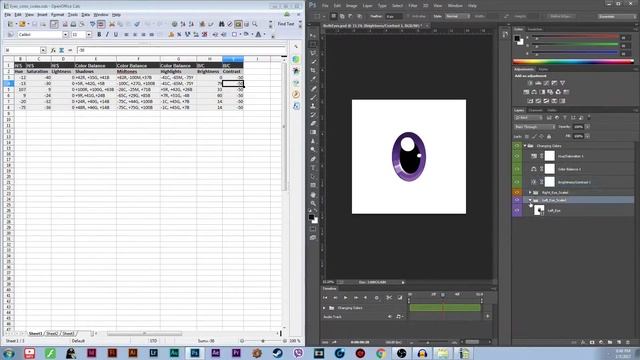
Task: Toggle visibility of Right_Eye_Scaled group
Action: coord(517,192)
